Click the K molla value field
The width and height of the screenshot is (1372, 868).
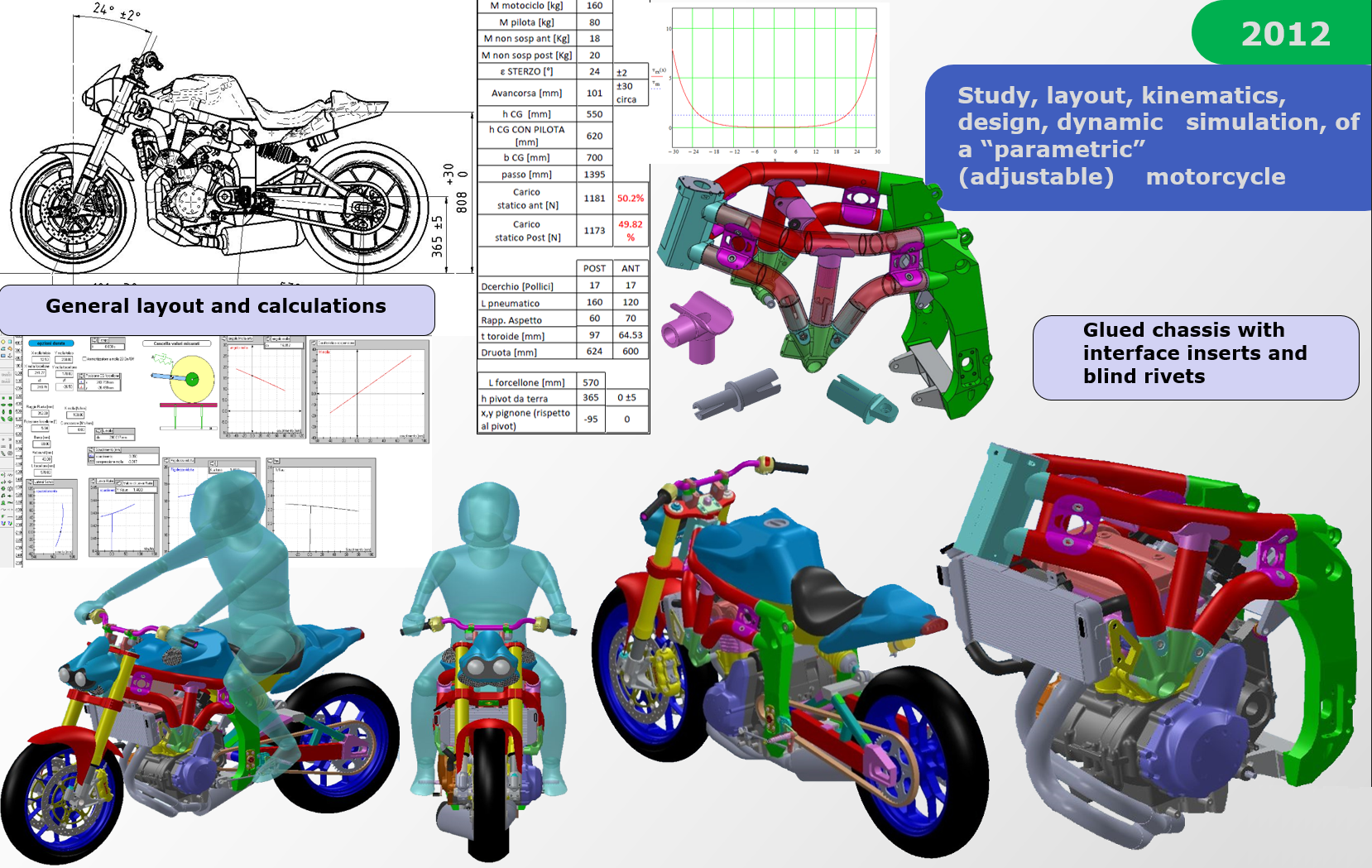75,415
